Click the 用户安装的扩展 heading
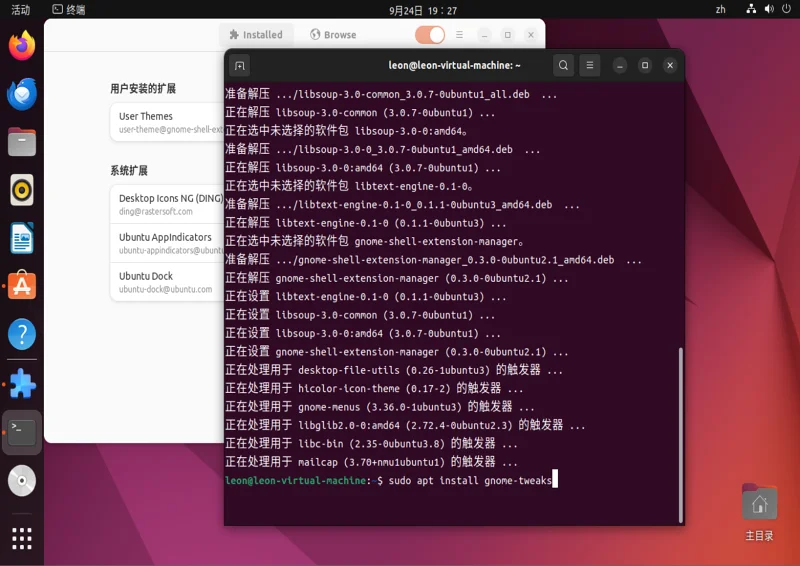Image resolution: width=800 pixels, height=566 pixels. [x=143, y=89]
